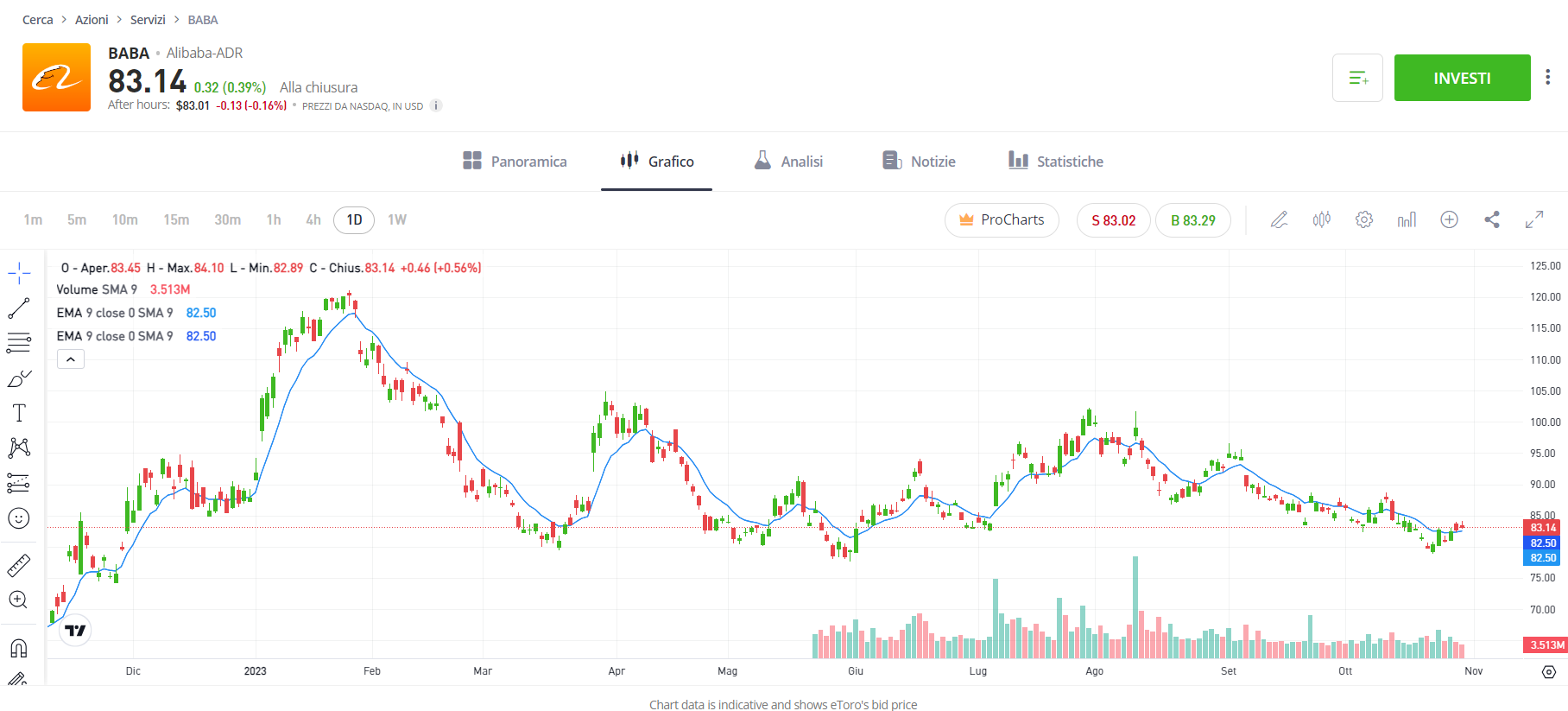Click the Volume SMA 9 legend
The image size is (1568, 711).
(123, 289)
